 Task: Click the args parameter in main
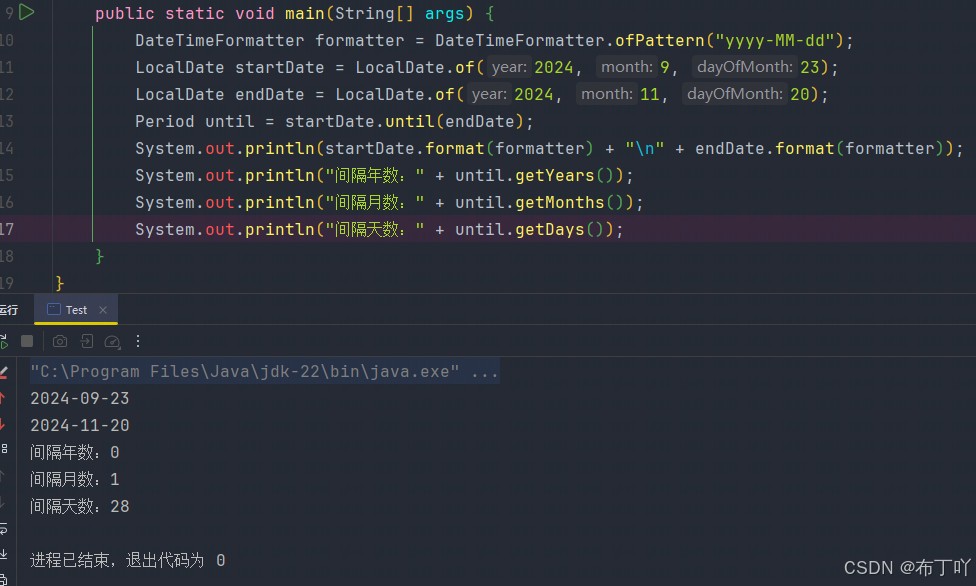(444, 13)
